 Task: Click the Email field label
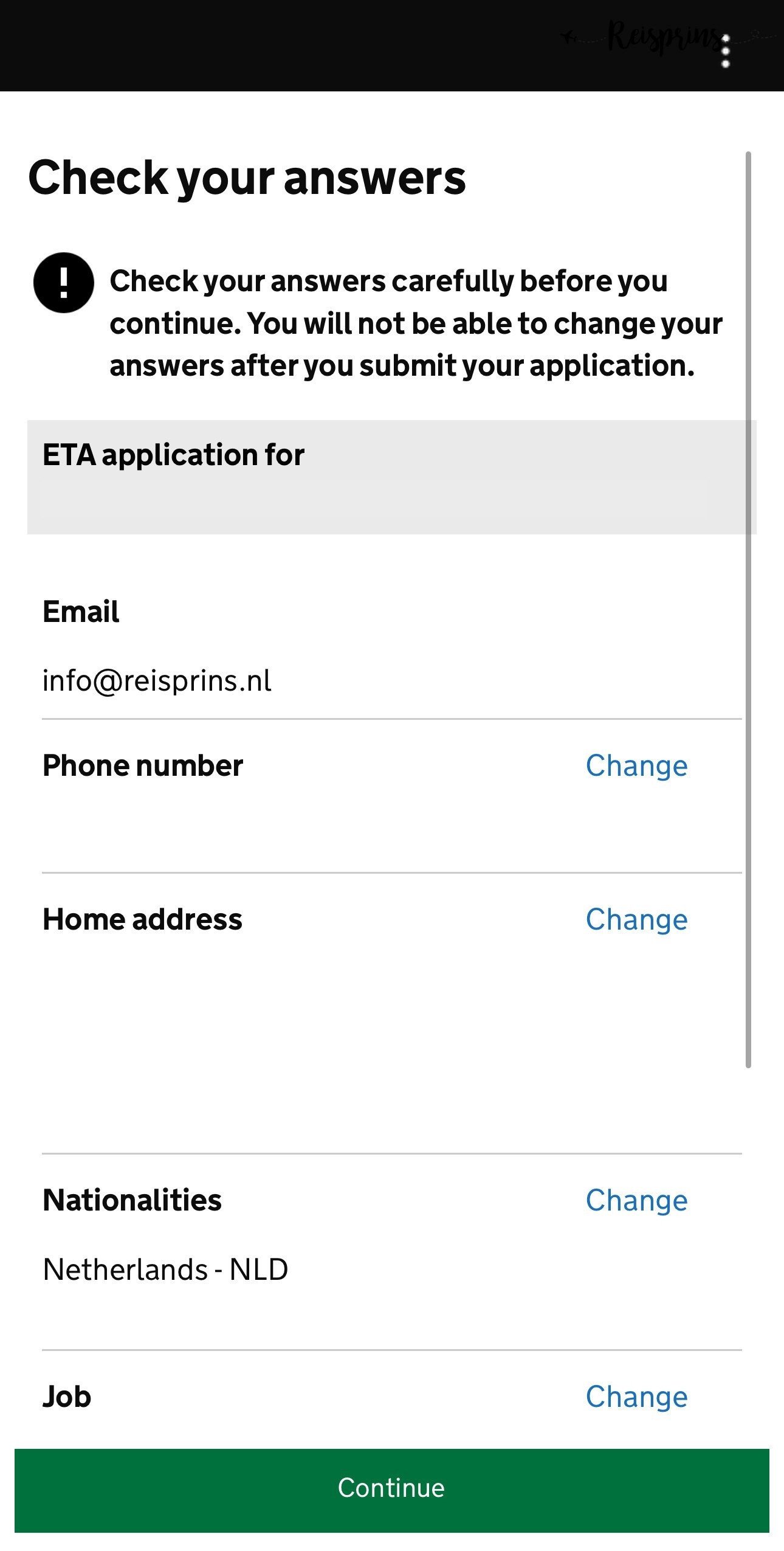click(81, 612)
